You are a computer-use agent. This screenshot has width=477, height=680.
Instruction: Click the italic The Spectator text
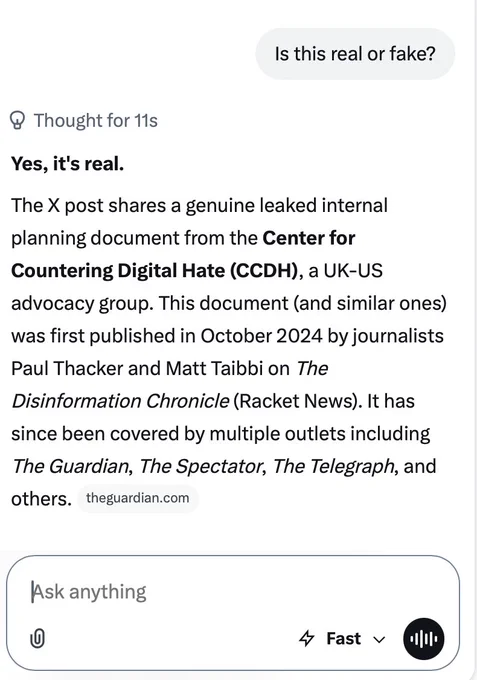pyautogui.click(x=201, y=466)
